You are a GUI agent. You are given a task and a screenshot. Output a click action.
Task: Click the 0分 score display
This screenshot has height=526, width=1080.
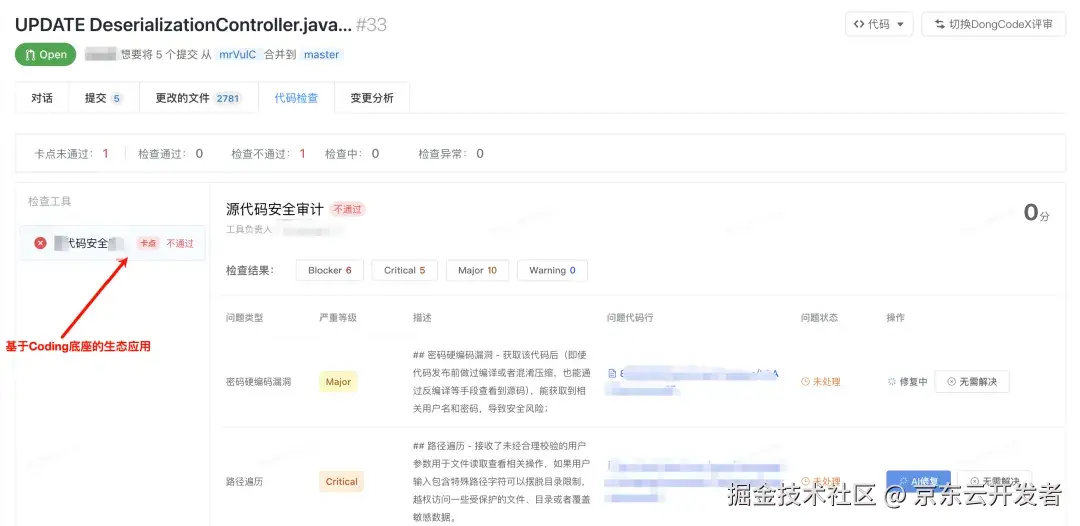click(1037, 213)
